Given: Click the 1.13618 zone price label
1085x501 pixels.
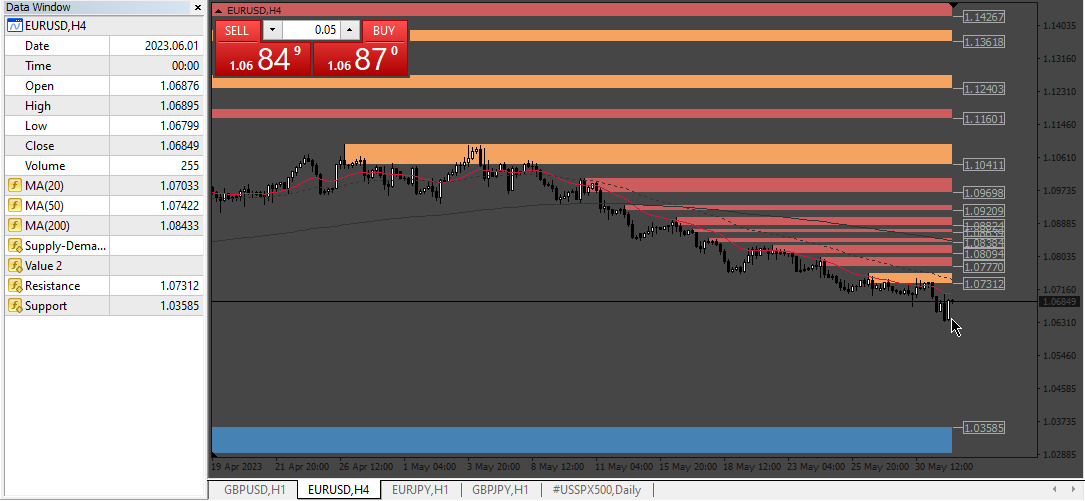Looking at the screenshot, I should click(x=984, y=42).
